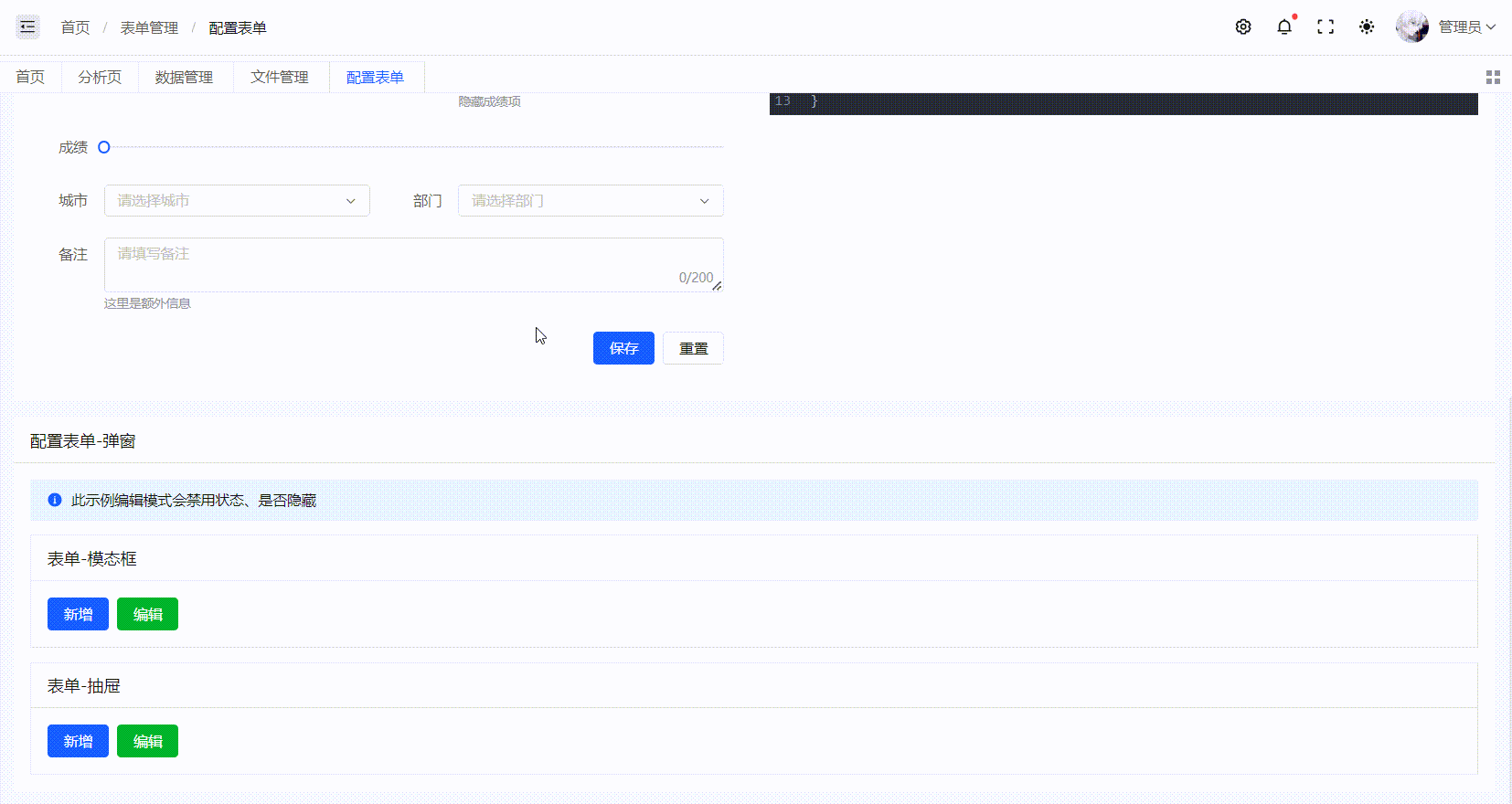1512x804 pixels.
Task: Open the notifications bell
Action: [x=1284, y=27]
